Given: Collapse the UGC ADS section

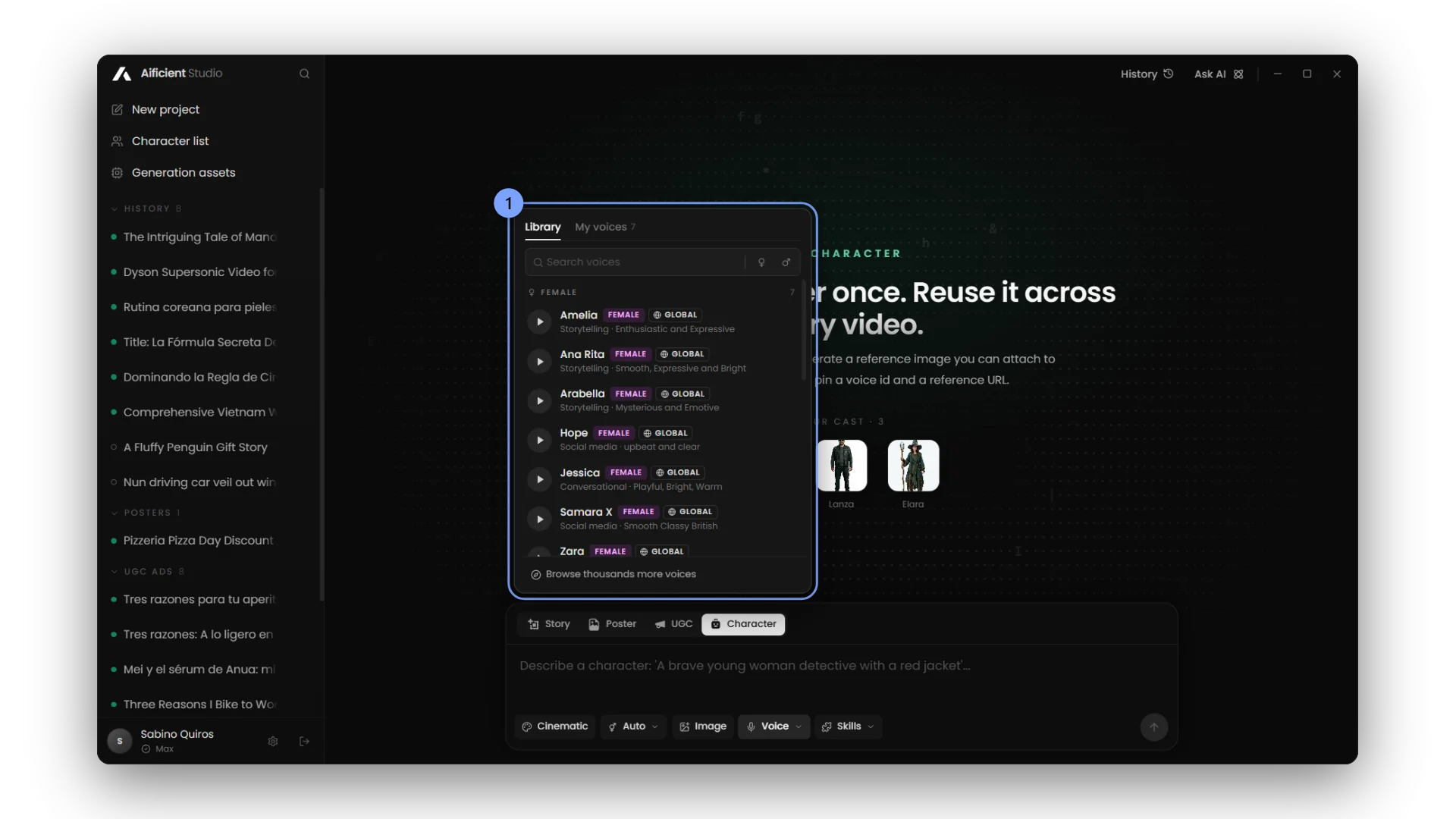Looking at the screenshot, I should coord(148,572).
